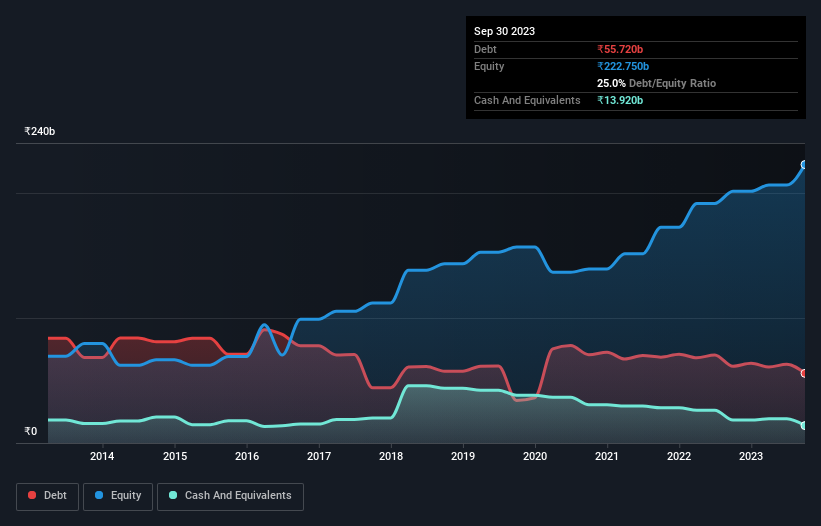Click the ₹240b y-axis label
The image size is (821, 526).
[x=40, y=131]
